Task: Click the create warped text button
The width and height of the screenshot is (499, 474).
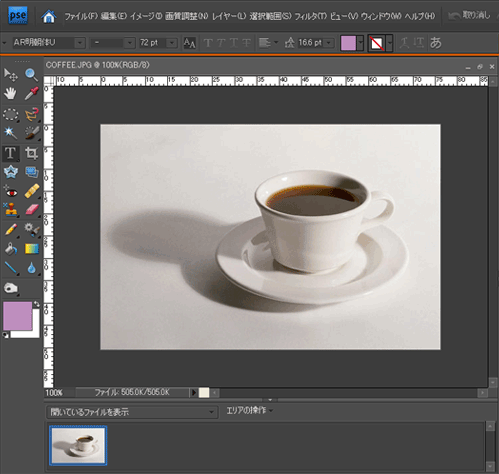Action: click(404, 43)
